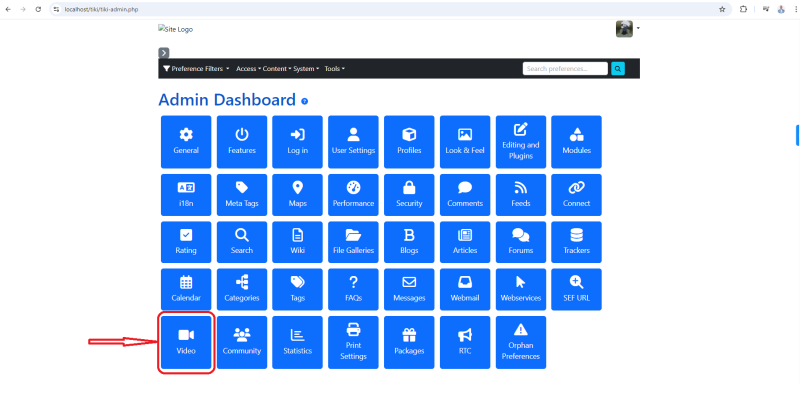Viewport: 800px width, 400px height.
Task: Open the Log in settings tile
Action: click(297, 142)
